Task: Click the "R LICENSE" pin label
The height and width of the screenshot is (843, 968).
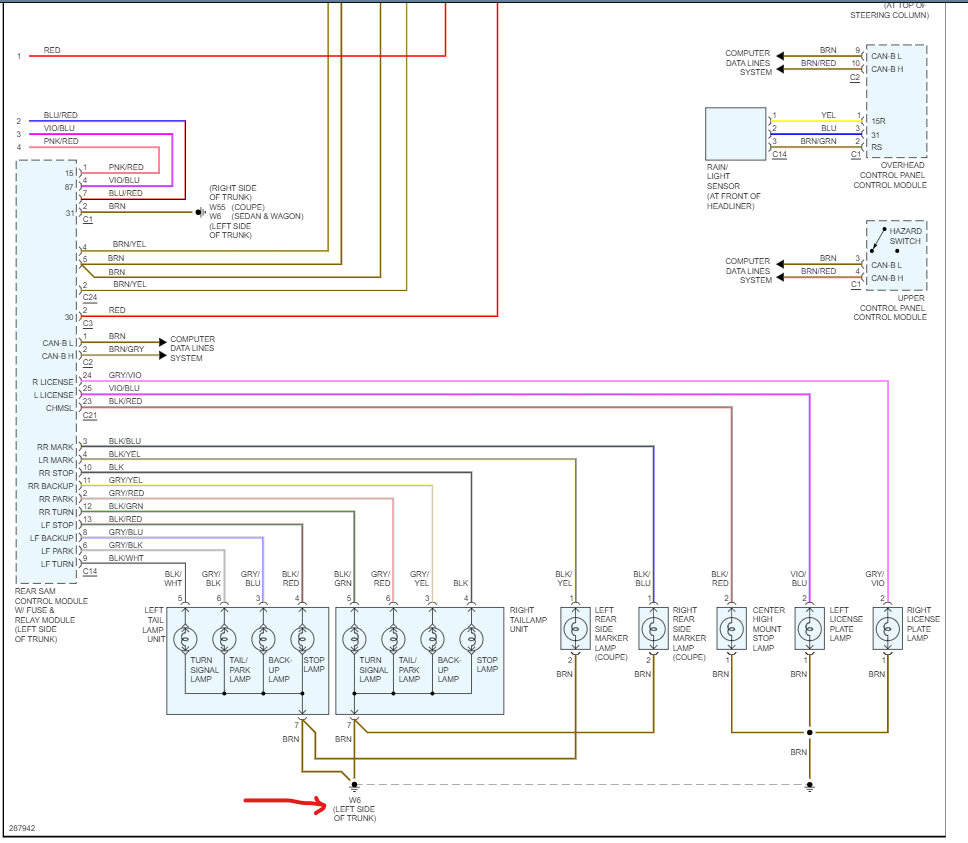Action: 52,383
